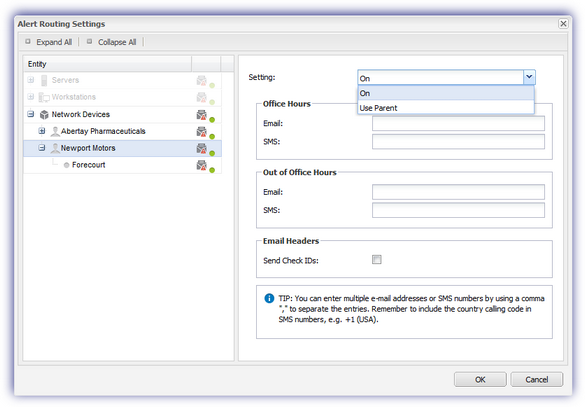Click the Newport Motors alert mail icon
Screen dimensions: 585x407
201,148
